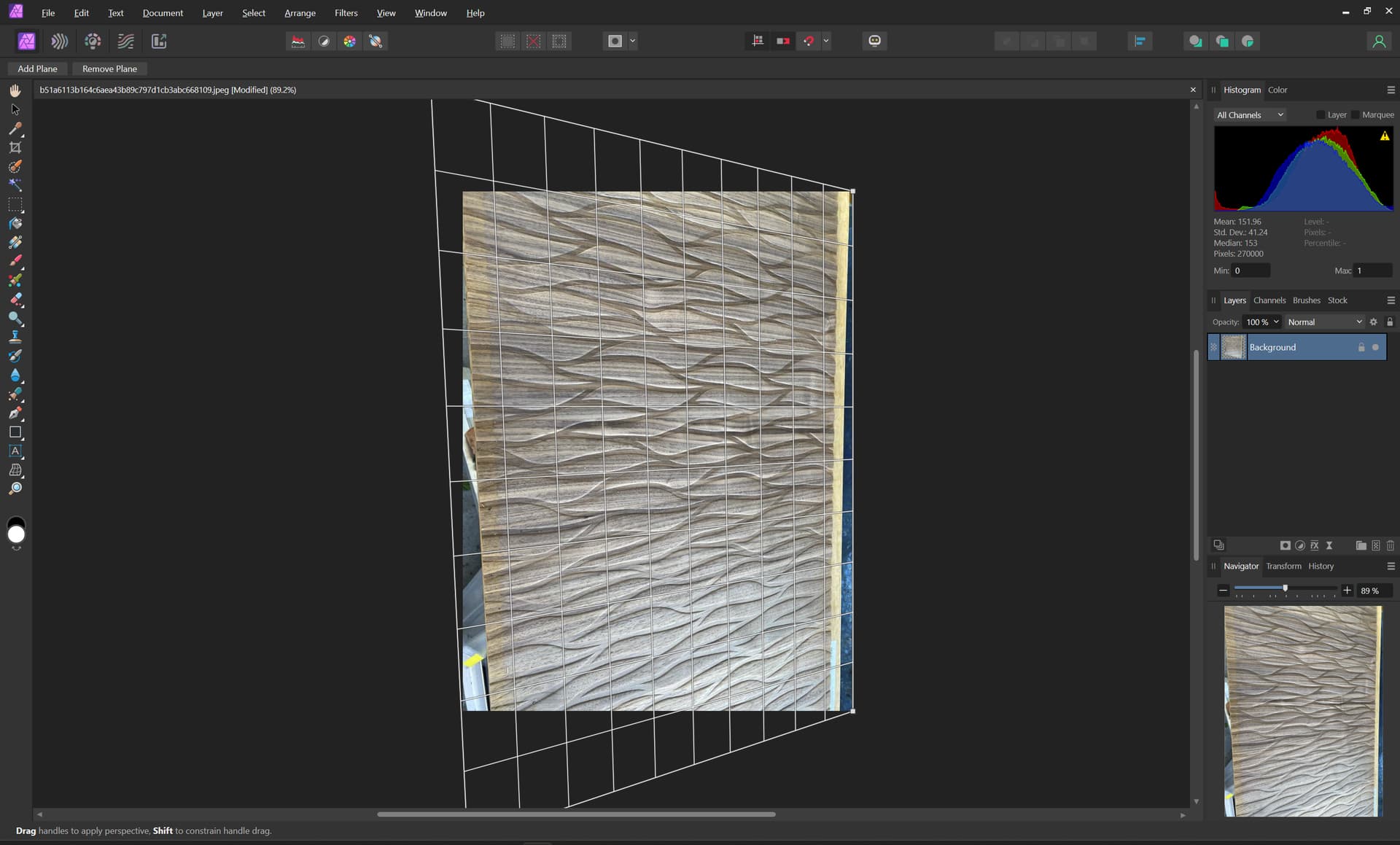This screenshot has width=1400, height=845.
Task: Enable the Marquee histogram checkbox
Action: point(1356,115)
